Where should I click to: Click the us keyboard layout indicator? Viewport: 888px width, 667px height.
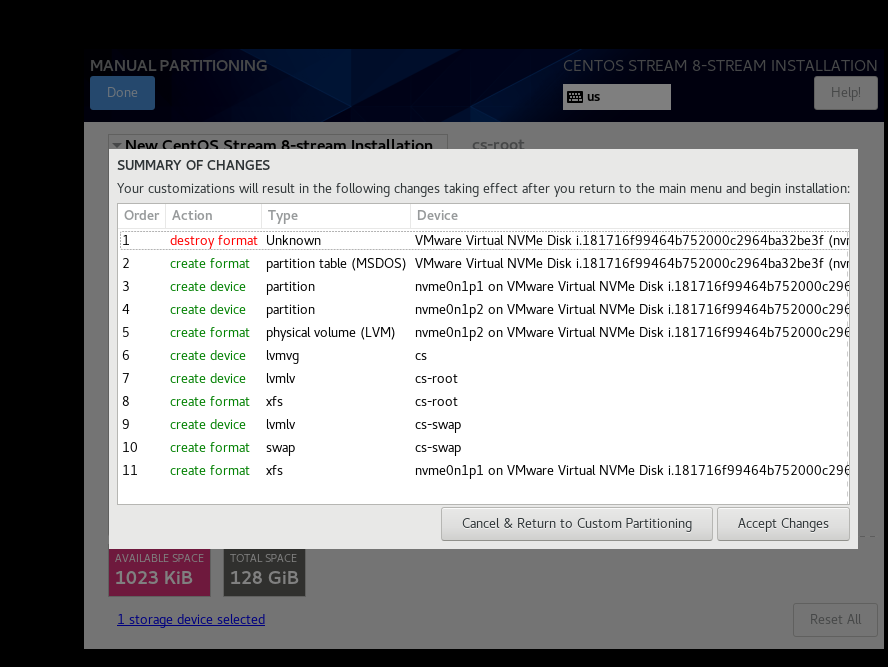tap(617, 97)
